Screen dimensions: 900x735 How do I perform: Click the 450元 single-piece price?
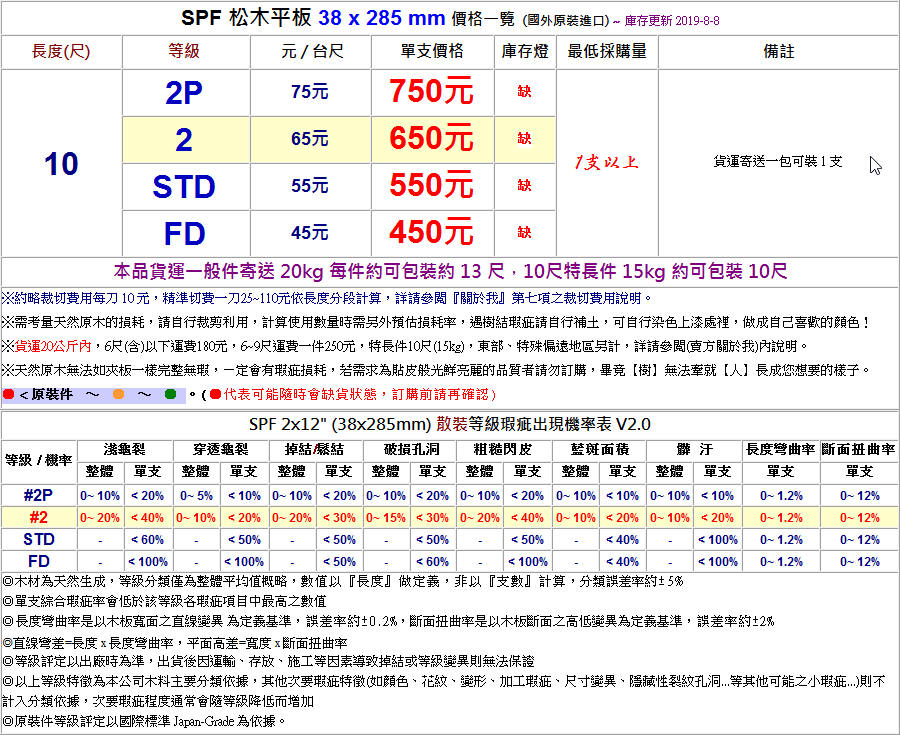pos(431,232)
